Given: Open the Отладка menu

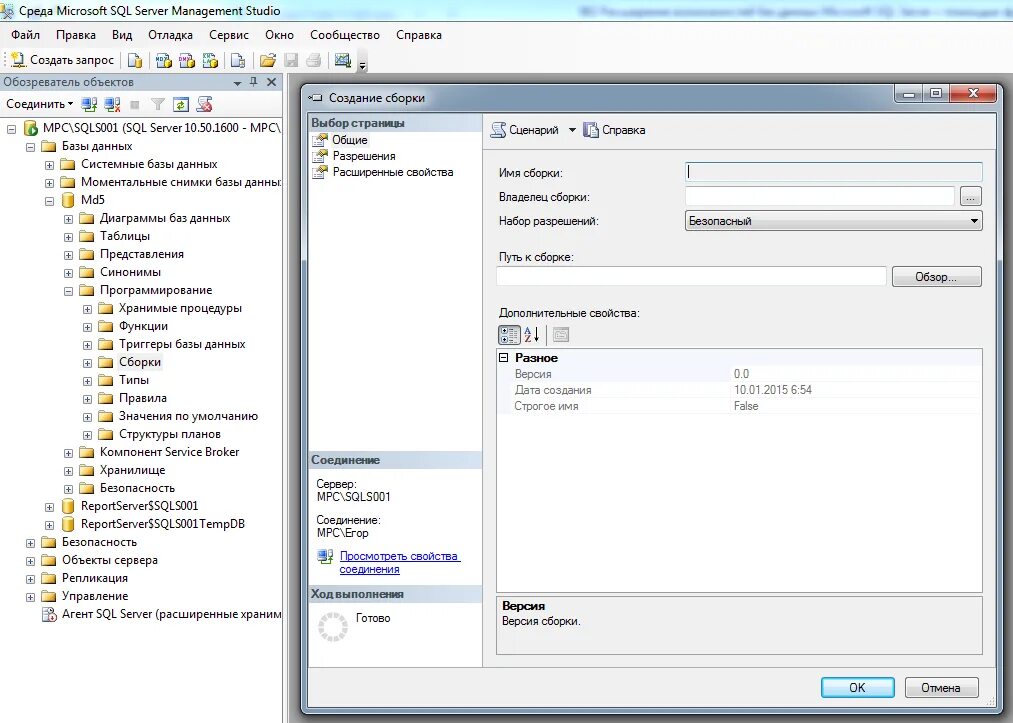Looking at the screenshot, I should 170,35.
